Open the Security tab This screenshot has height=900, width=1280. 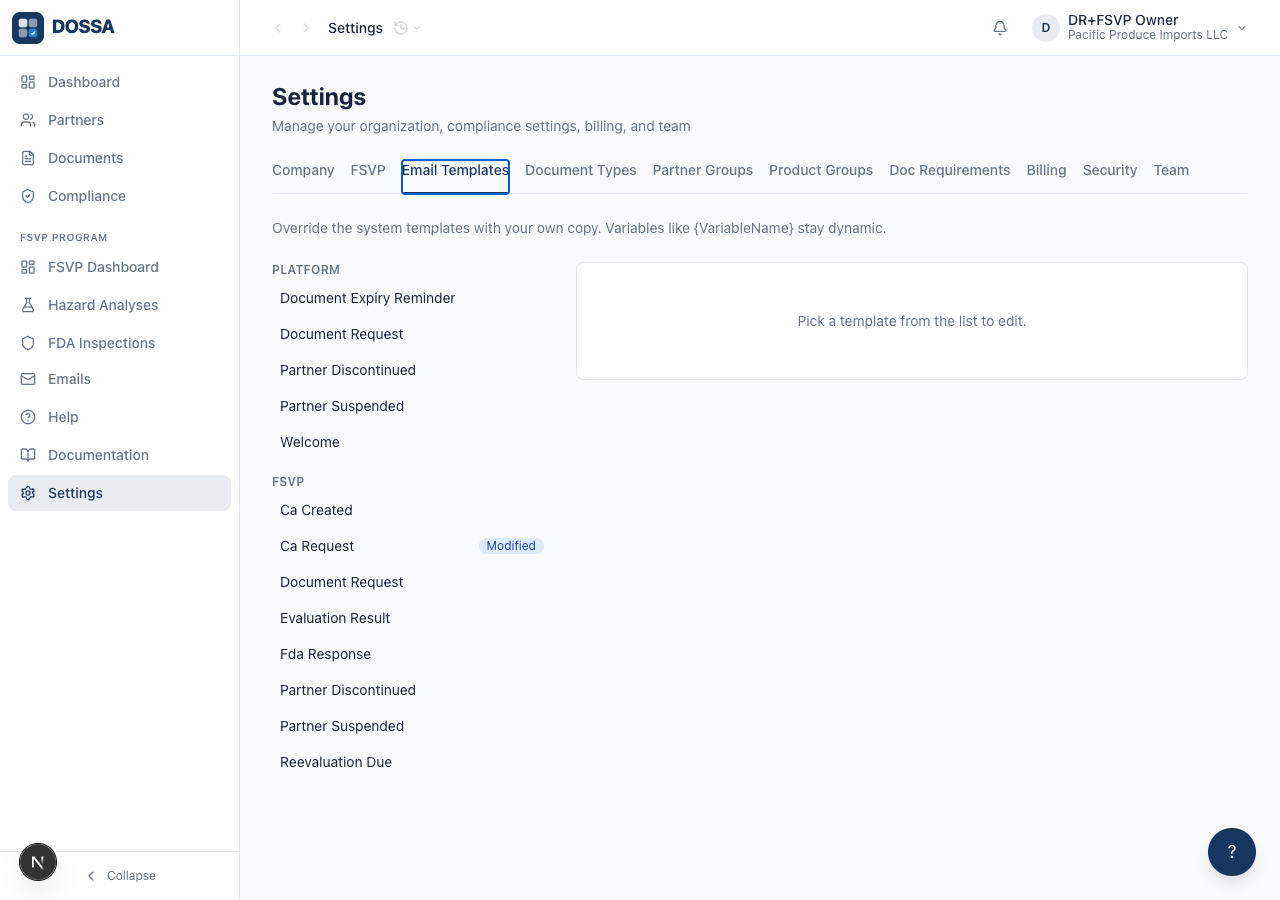(x=1110, y=170)
